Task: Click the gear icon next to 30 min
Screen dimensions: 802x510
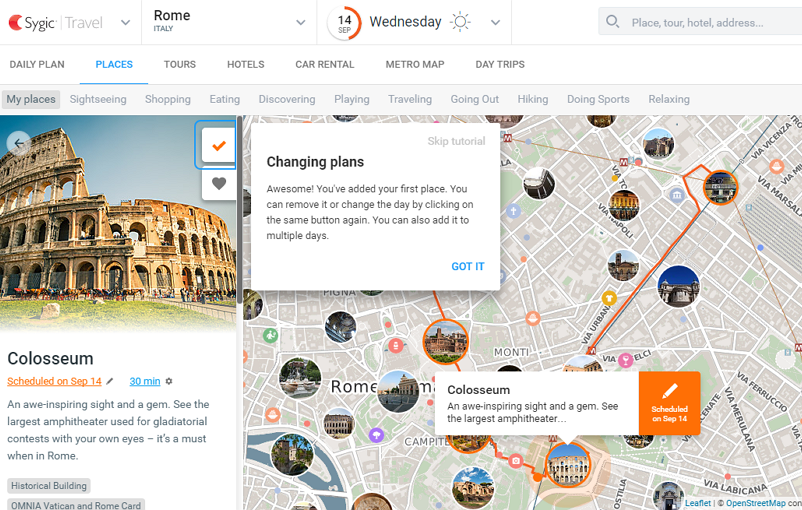Action: pos(169,381)
